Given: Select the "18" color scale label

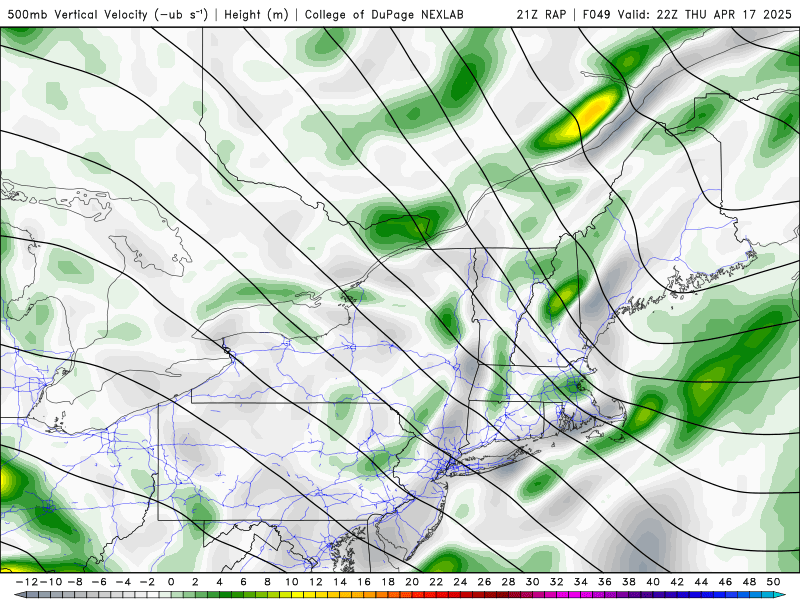Looking at the screenshot, I should [388, 582].
